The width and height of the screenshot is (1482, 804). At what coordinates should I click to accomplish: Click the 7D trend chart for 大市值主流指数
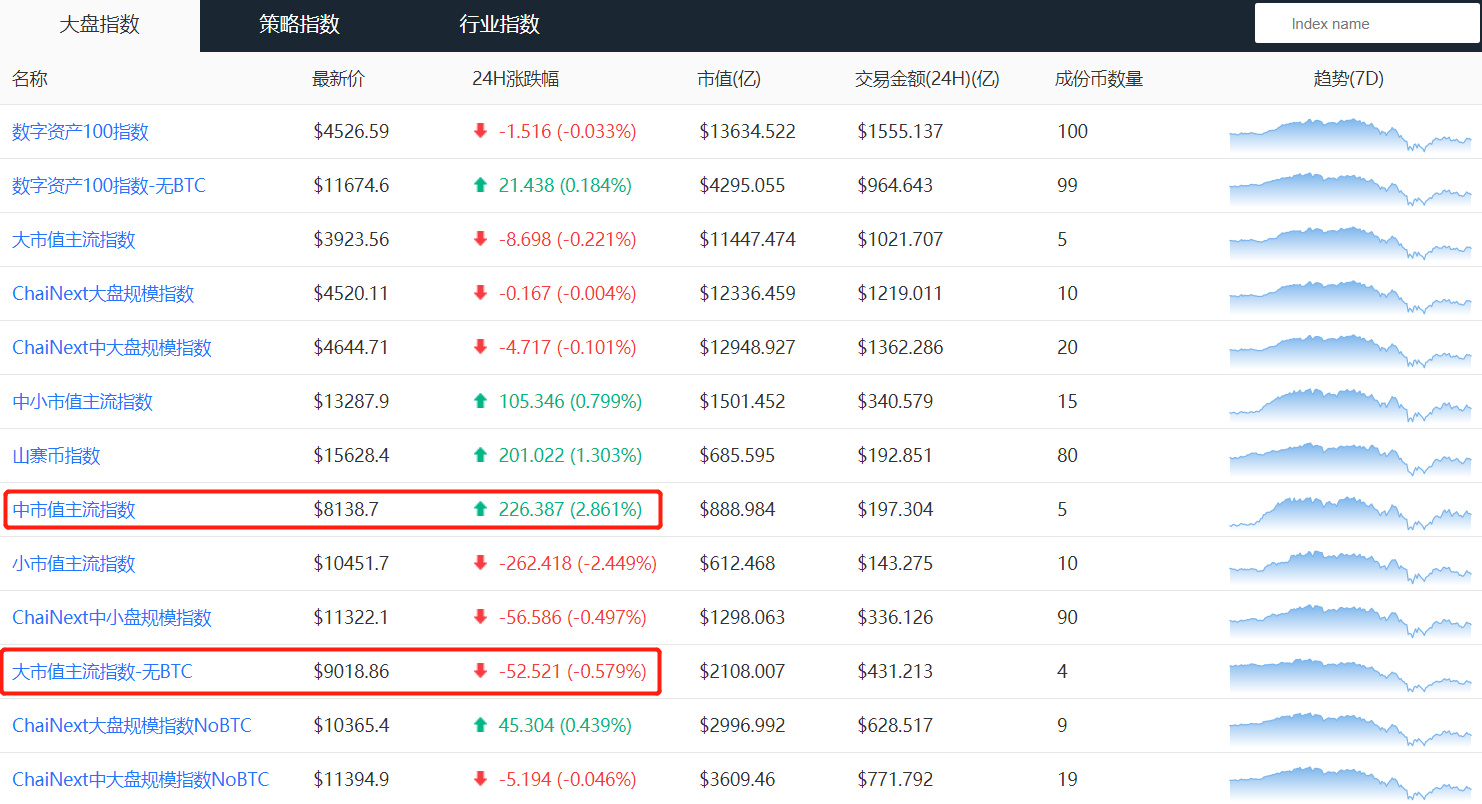point(1350,242)
